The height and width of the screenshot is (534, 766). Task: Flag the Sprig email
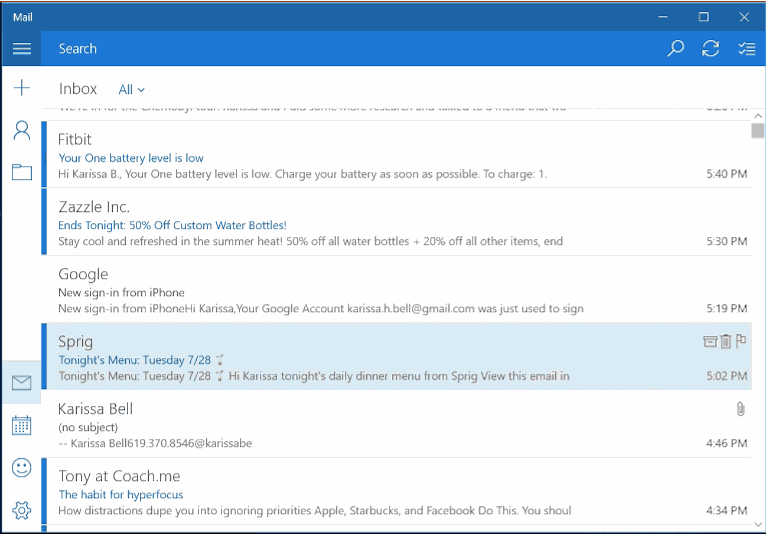tap(741, 341)
